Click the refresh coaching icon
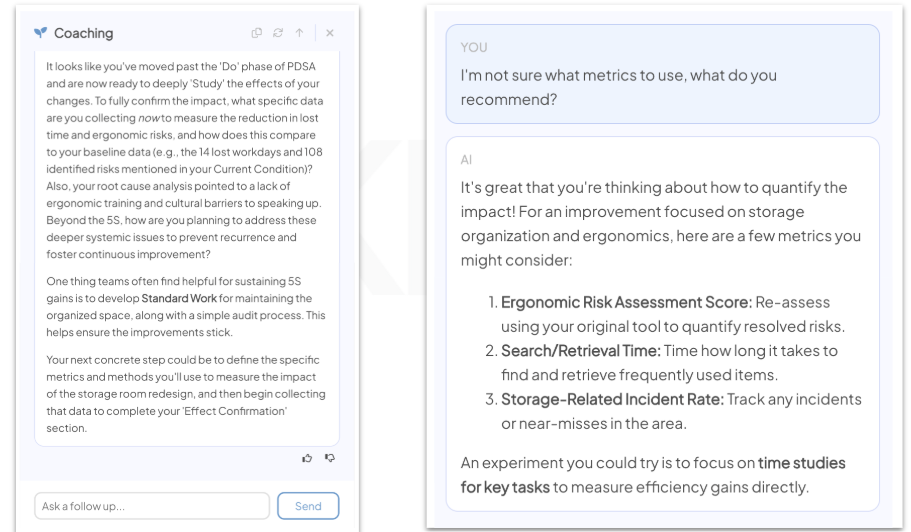Image resolution: width=911 pixels, height=532 pixels. [x=278, y=33]
